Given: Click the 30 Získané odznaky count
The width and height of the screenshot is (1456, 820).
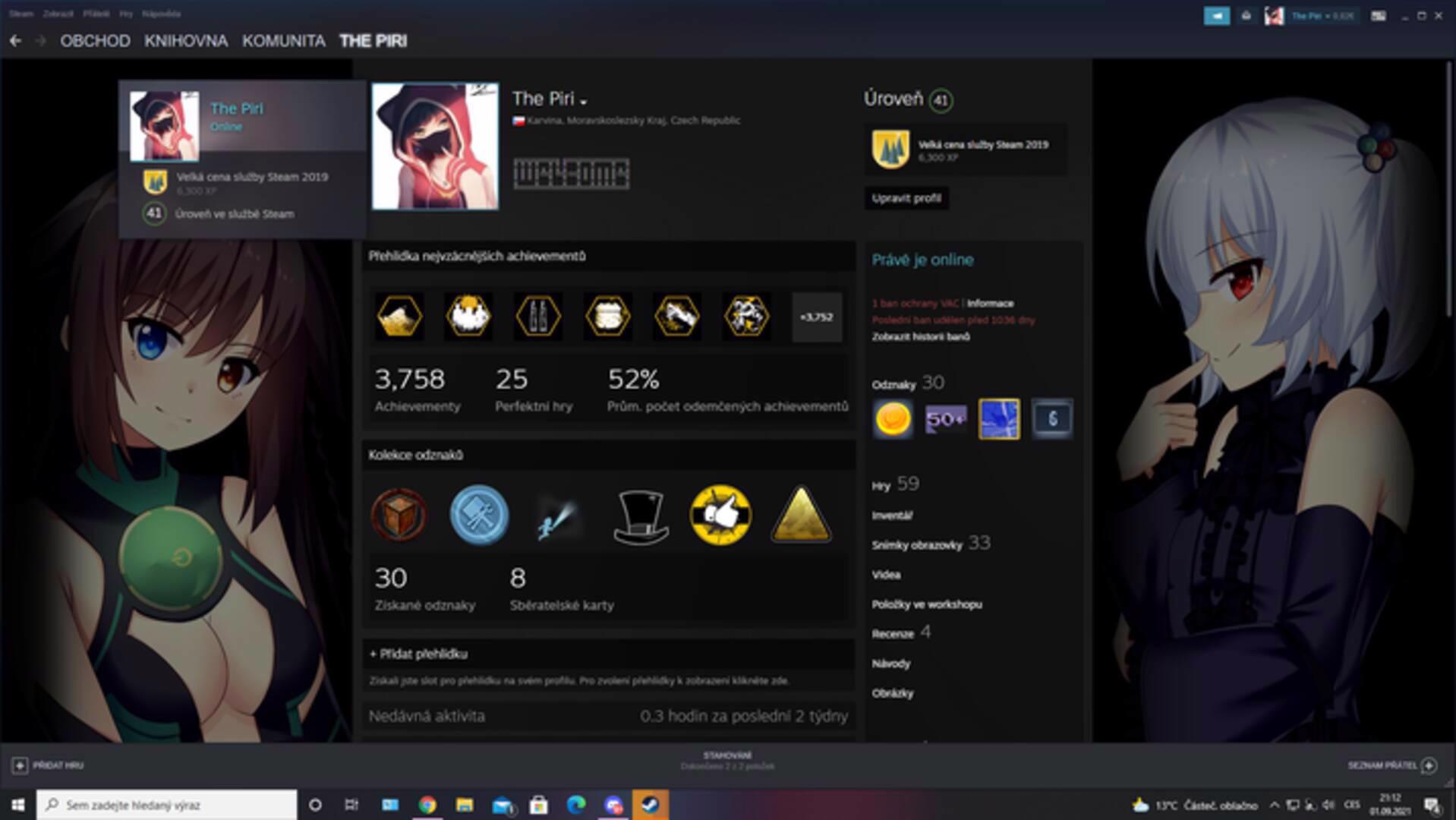Looking at the screenshot, I should (x=425, y=589).
